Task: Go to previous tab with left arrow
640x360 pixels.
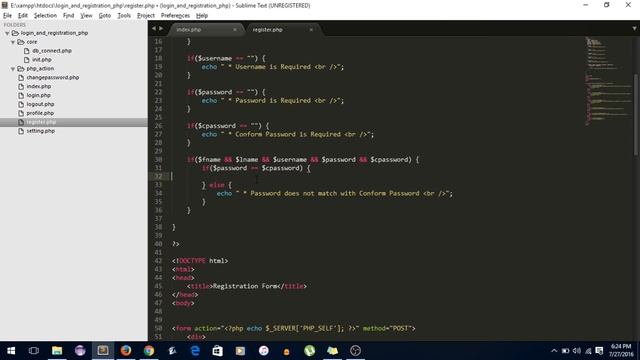Action: (153, 29)
